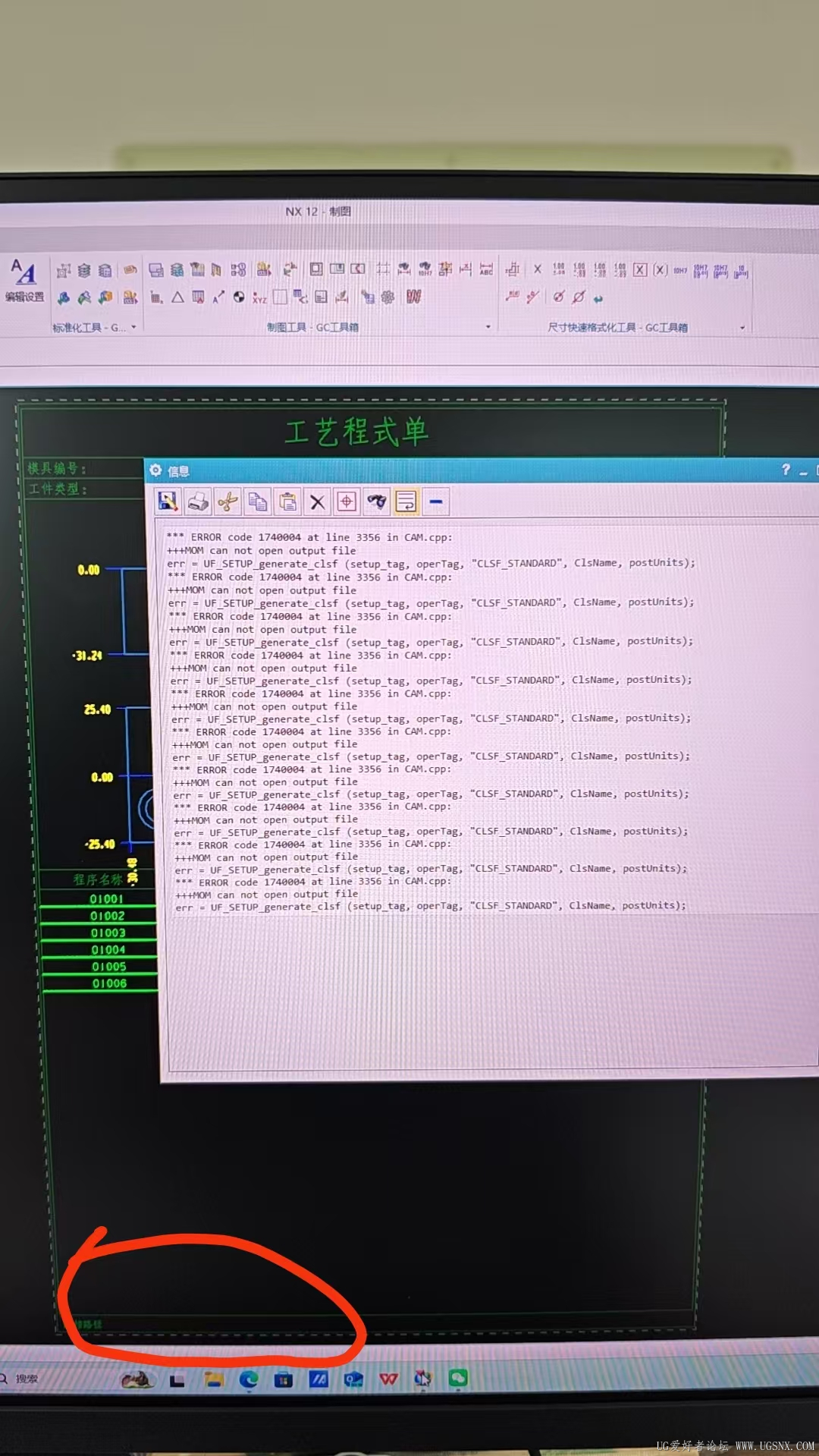Click the blue return arrow icon in dimension tools
This screenshot has height=1456, width=819.
[x=598, y=298]
